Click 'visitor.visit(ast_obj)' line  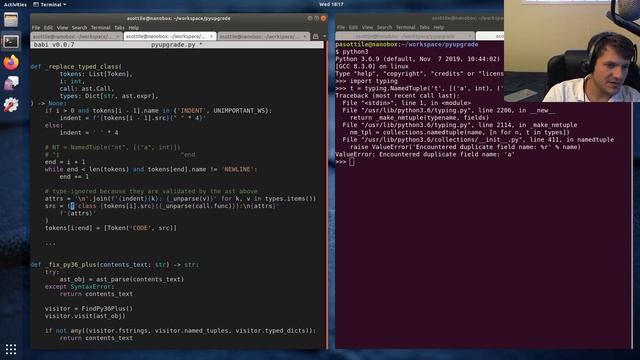(x=85, y=316)
